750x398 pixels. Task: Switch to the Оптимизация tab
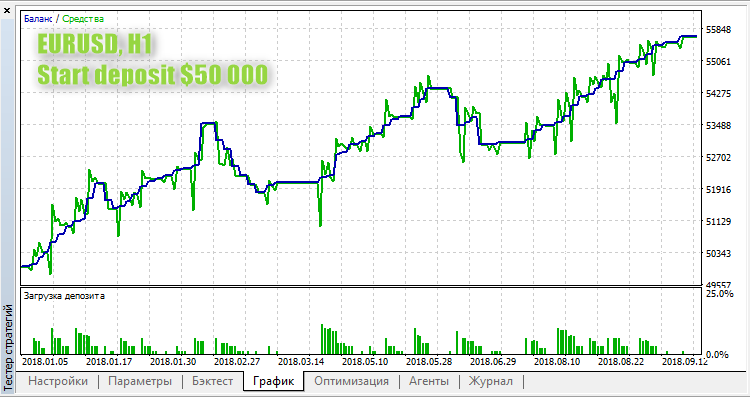pyautogui.click(x=352, y=381)
